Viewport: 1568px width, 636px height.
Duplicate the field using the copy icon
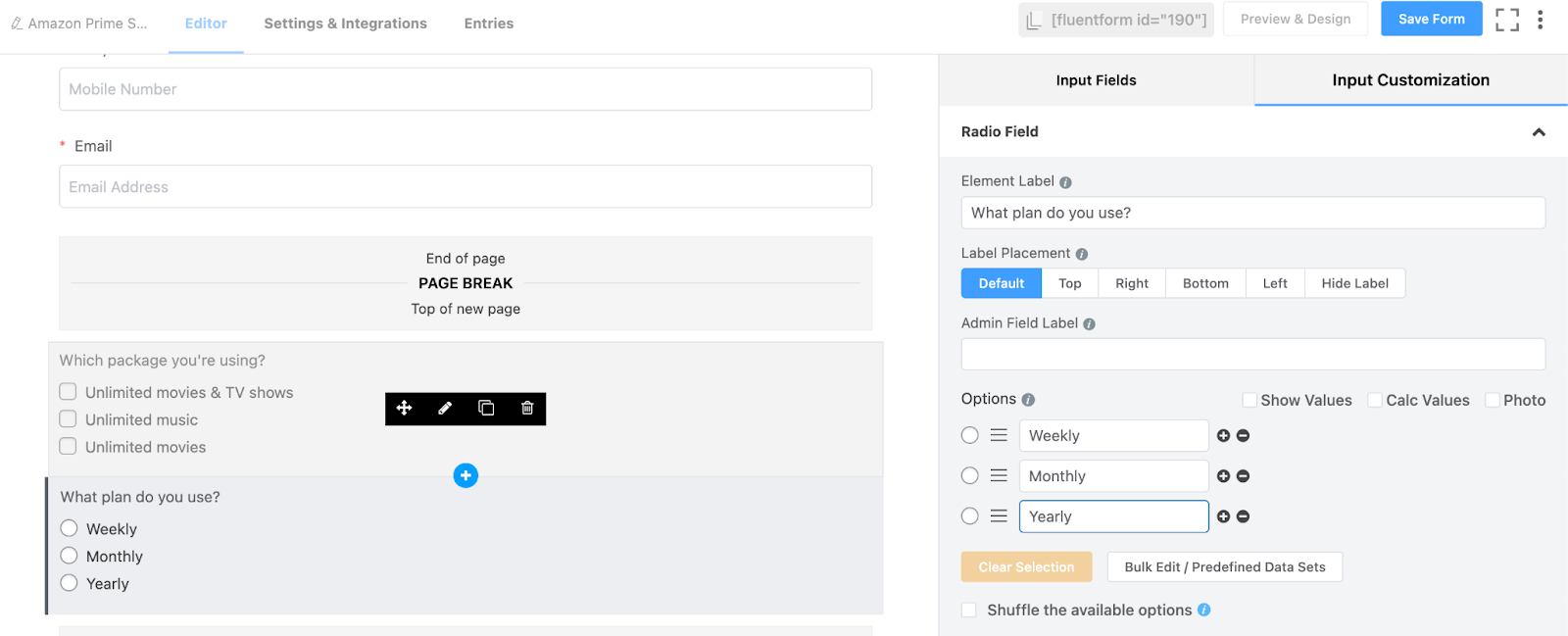click(486, 409)
